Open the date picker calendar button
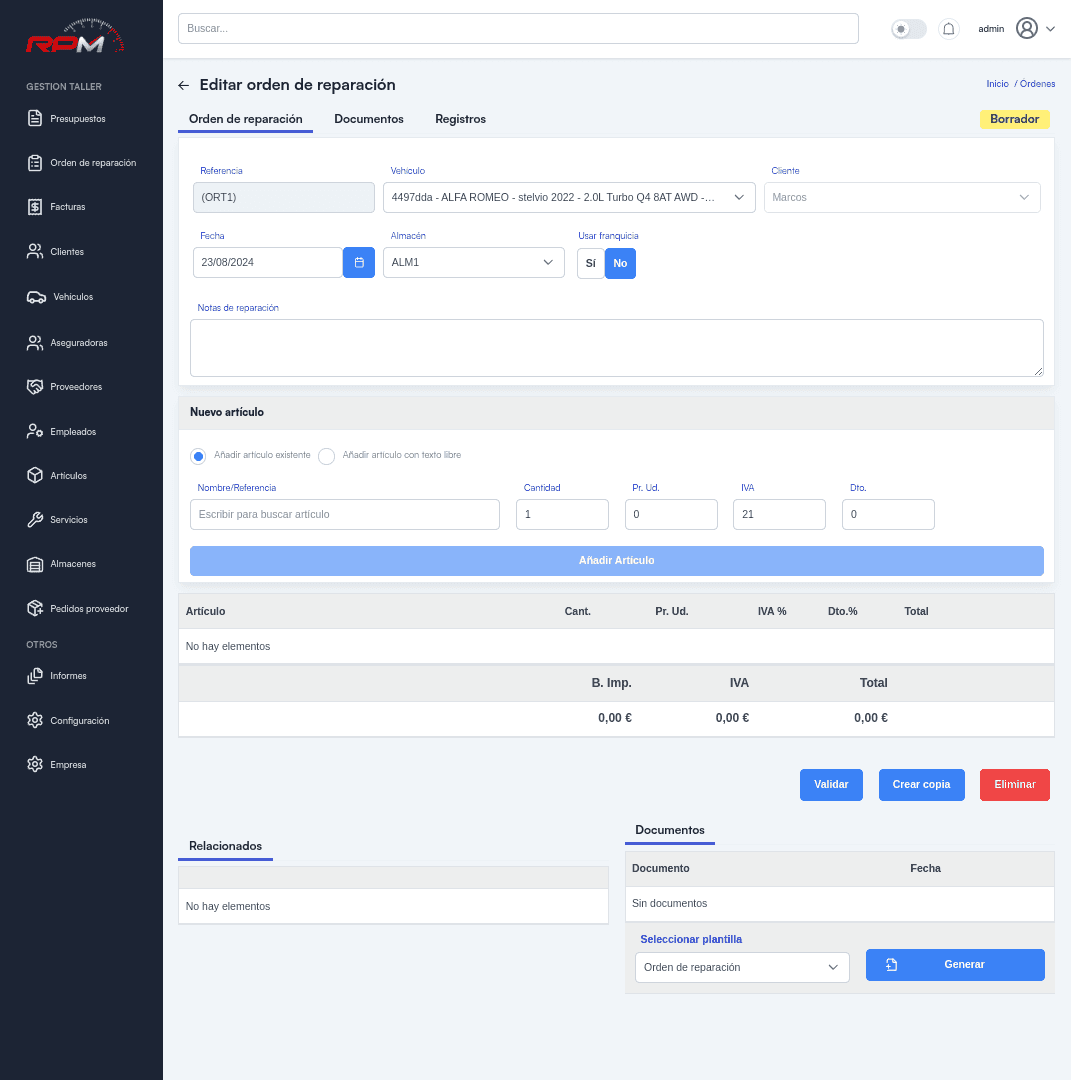This screenshot has height=1080, width=1071. point(359,262)
